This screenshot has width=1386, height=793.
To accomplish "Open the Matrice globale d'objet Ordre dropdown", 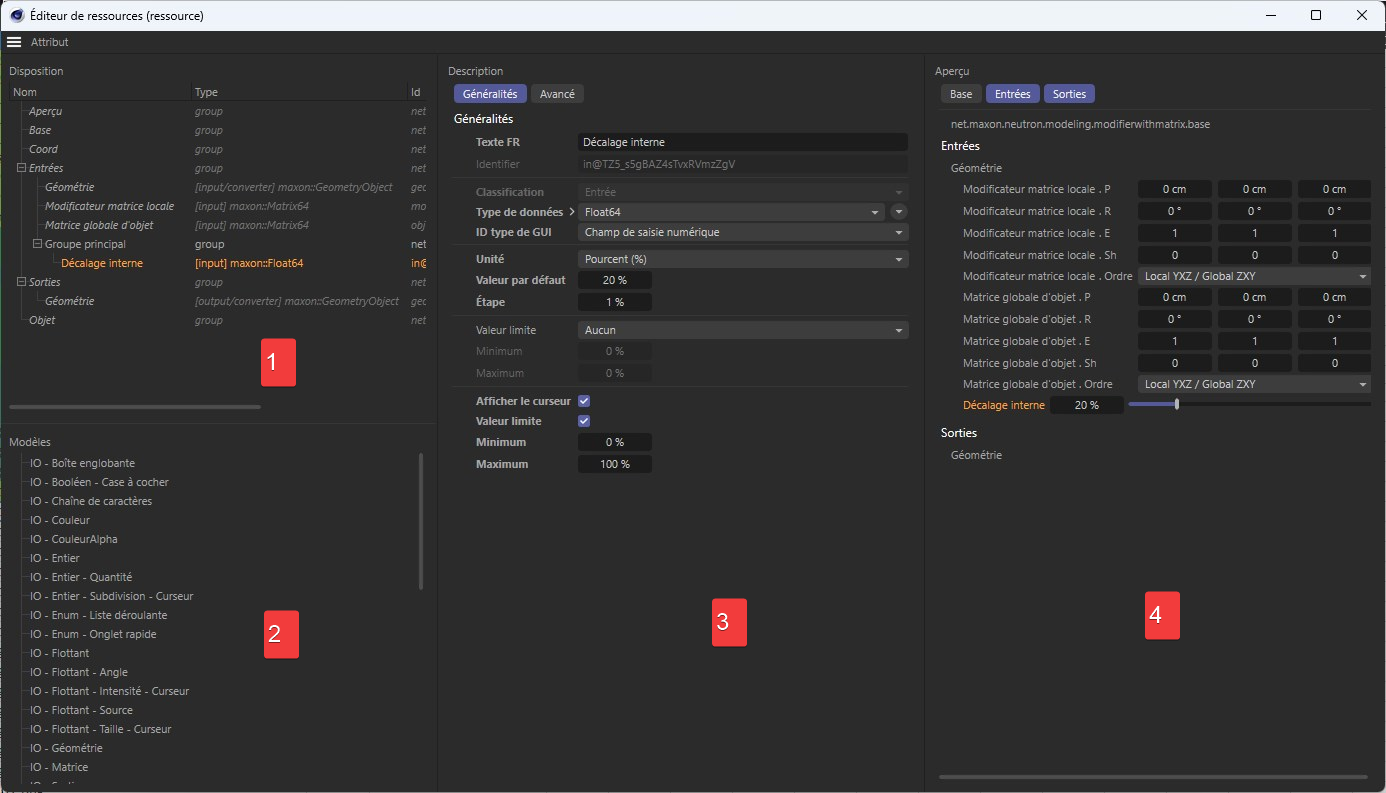I will [1254, 384].
